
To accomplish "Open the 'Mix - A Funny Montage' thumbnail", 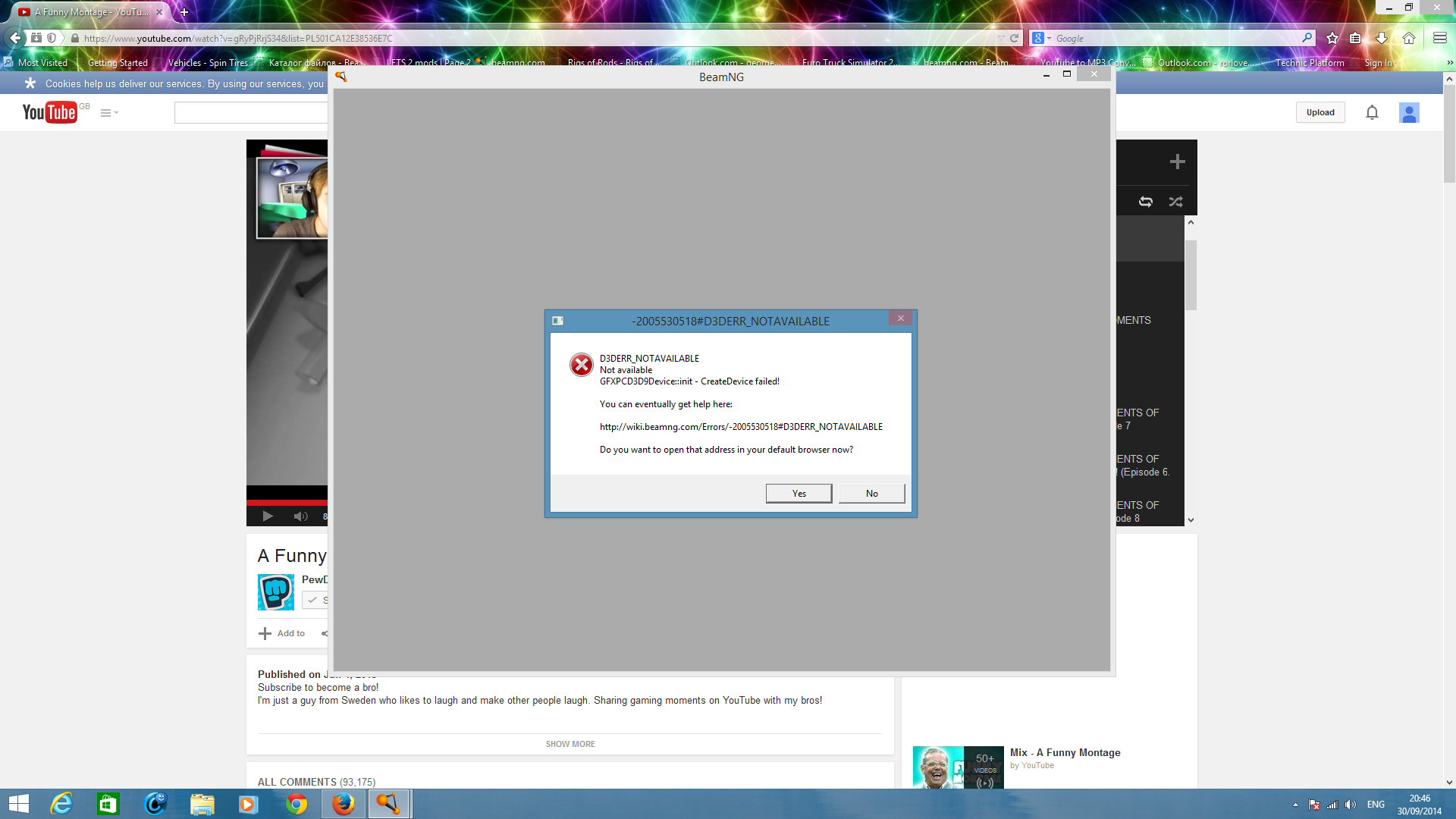I will (959, 767).
